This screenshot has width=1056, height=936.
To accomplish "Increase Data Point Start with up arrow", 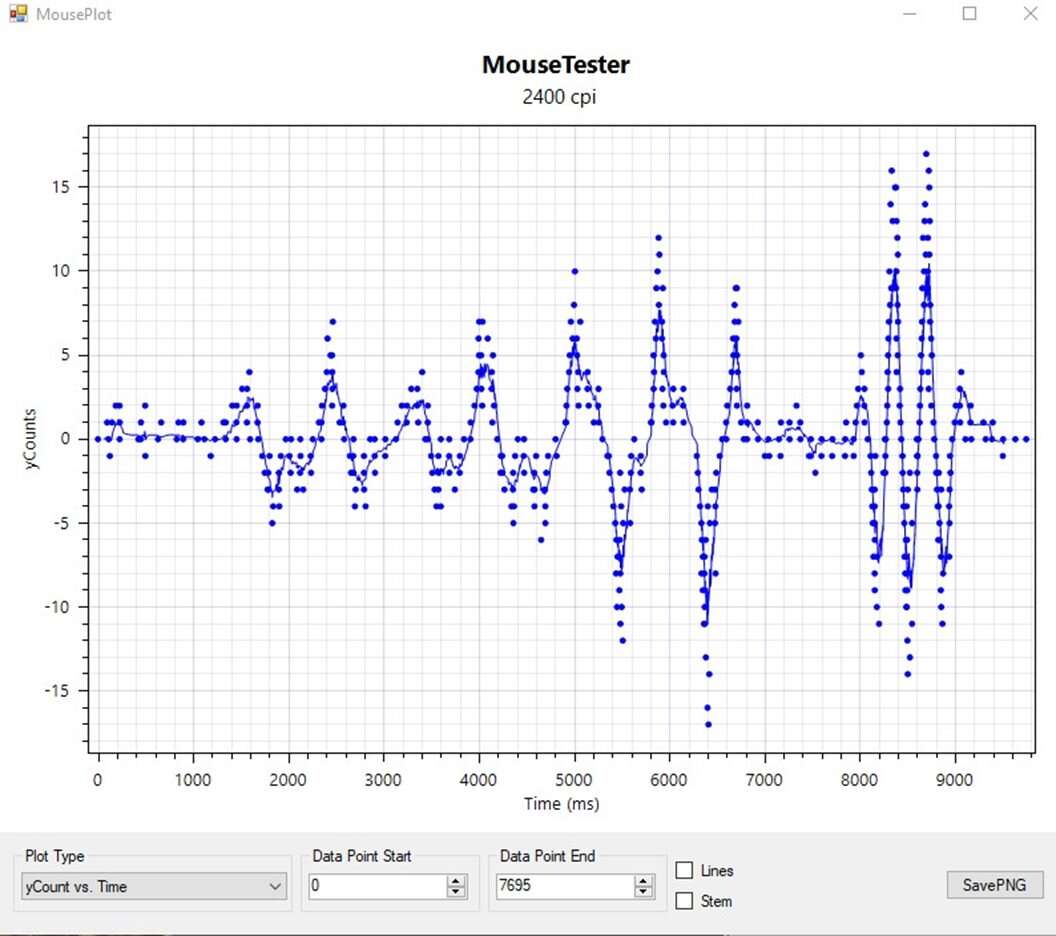I will tap(457, 881).
